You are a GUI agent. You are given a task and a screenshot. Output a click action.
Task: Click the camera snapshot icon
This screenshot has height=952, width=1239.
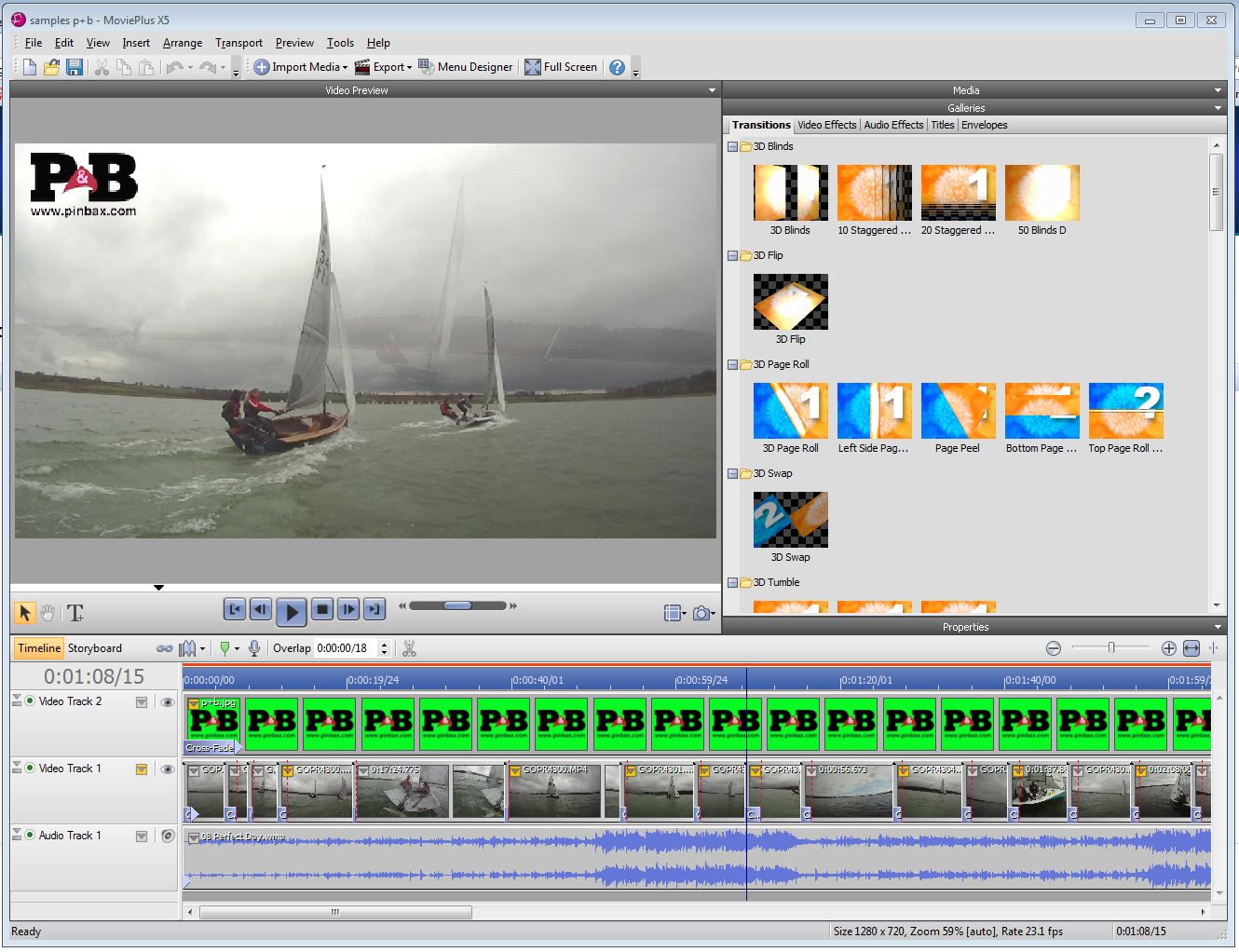click(702, 613)
